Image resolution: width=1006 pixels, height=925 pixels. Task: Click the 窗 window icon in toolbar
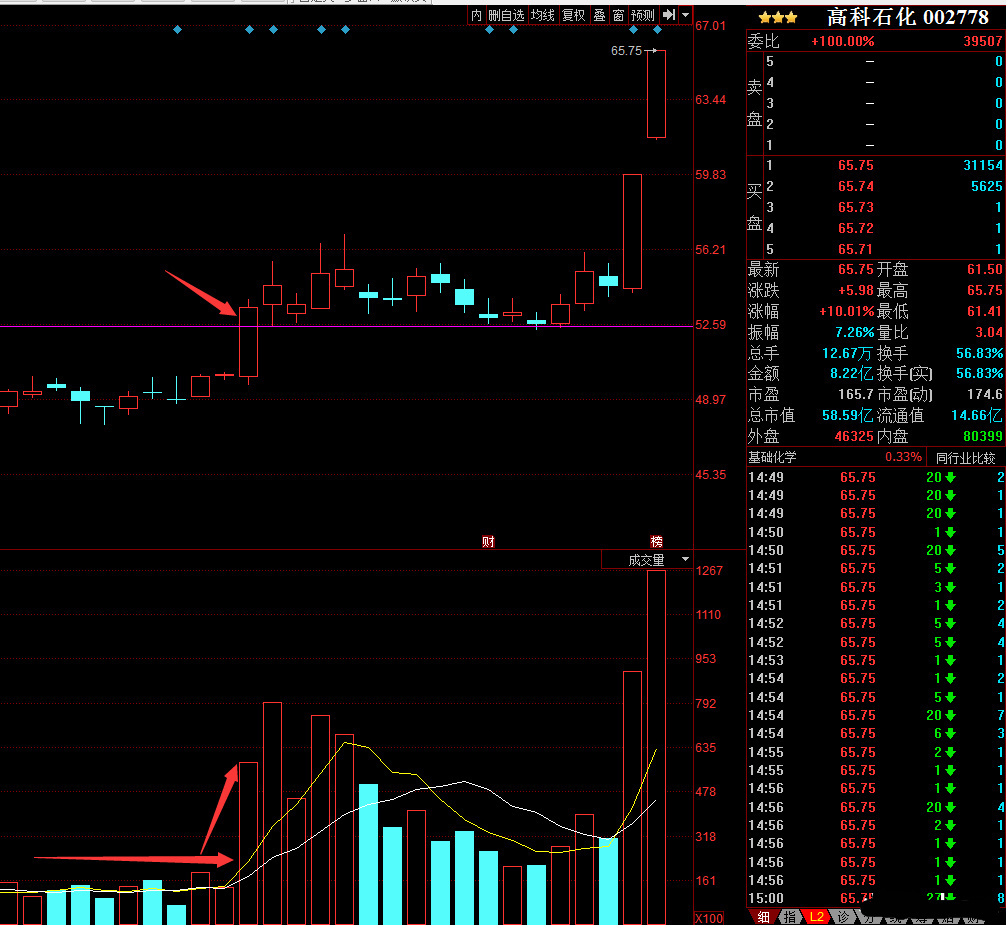coord(618,15)
